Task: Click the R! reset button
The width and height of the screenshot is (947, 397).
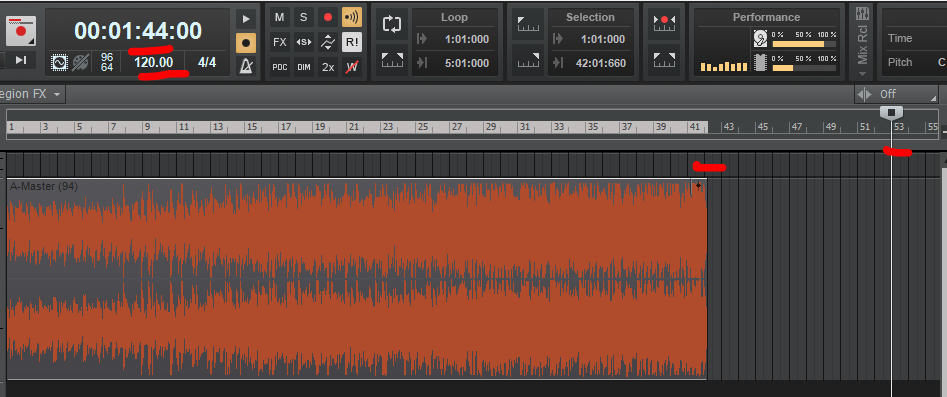Action: coord(352,42)
